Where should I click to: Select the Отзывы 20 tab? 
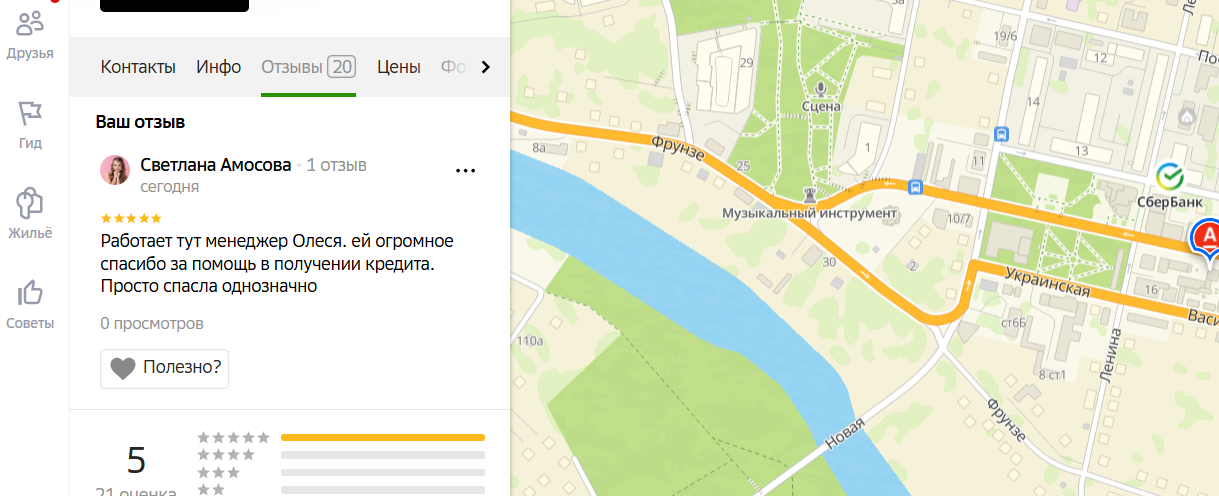tap(308, 67)
